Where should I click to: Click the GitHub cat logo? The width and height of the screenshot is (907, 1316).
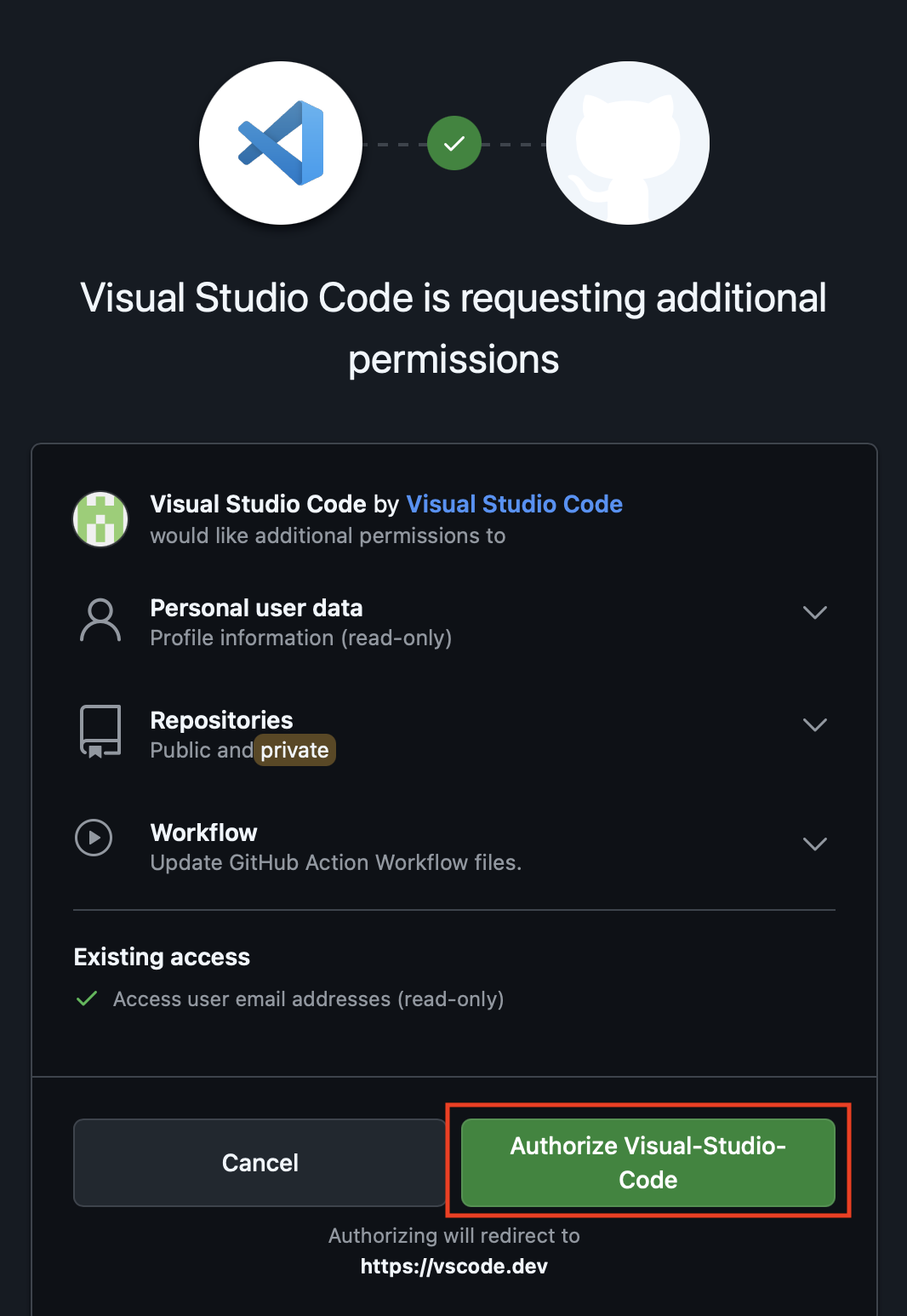click(x=627, y=142)
